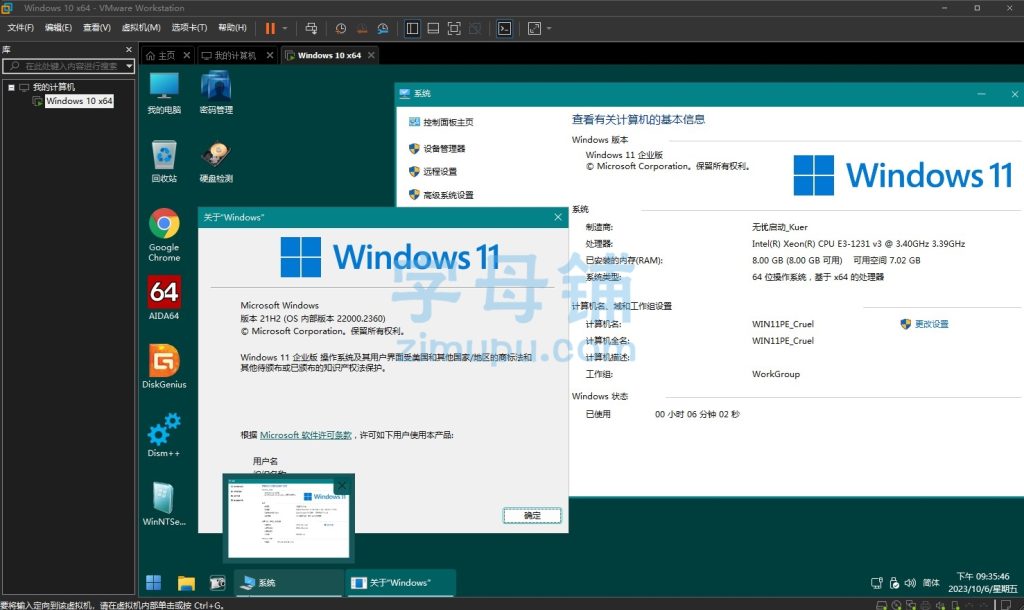Click the WIN11PE_Cruel computer name value
Screen dimensions: 1024x610
(x=782, y=324)
